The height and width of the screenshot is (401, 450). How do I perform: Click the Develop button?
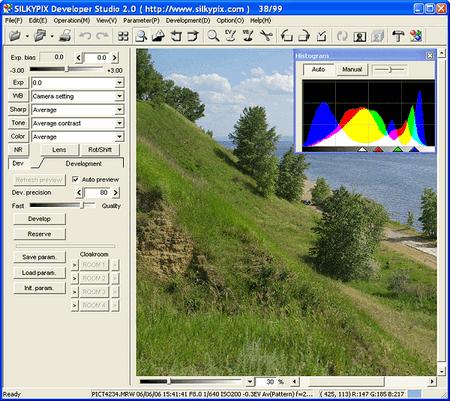[x=39, y=219]
